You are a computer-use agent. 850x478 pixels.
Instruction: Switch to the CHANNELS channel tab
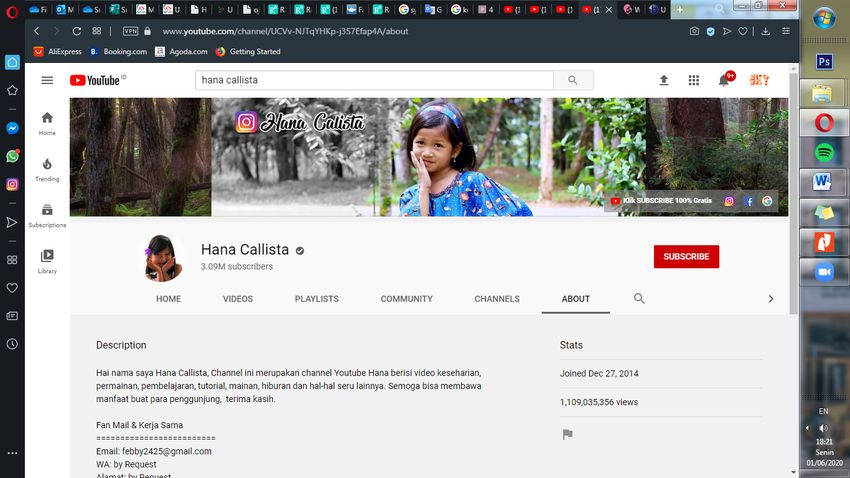pos(497,299)
